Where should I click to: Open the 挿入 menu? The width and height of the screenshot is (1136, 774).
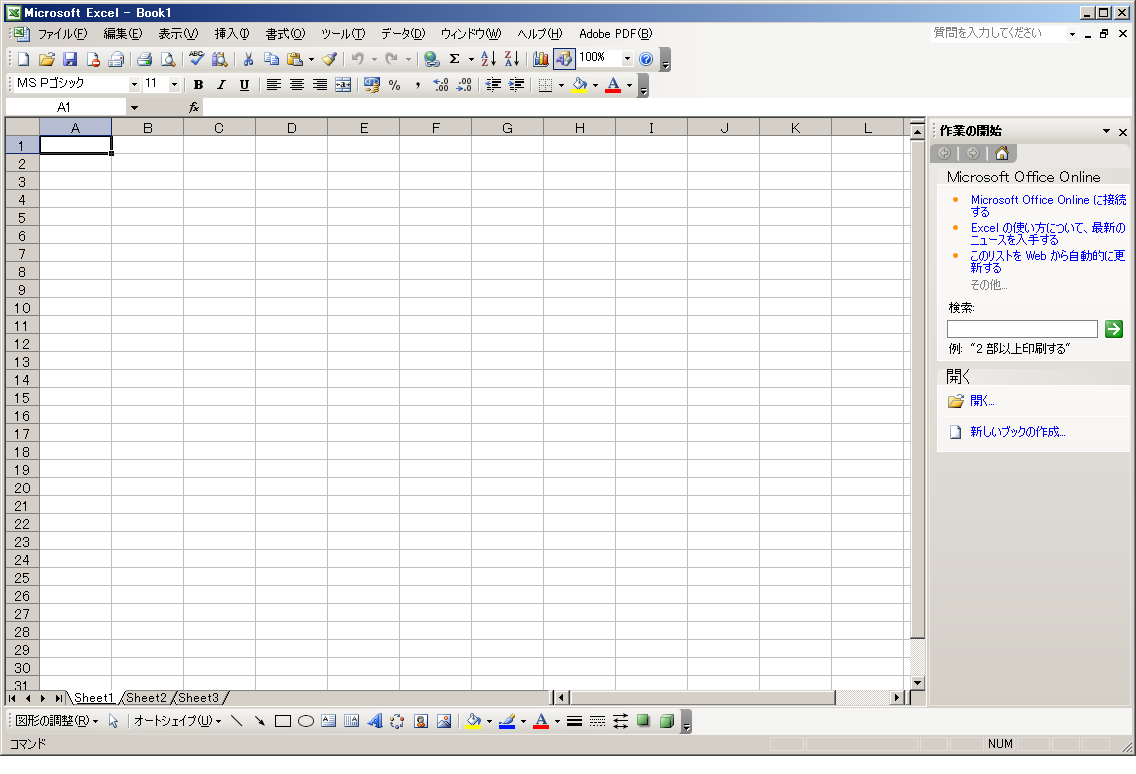click(232, 34)
